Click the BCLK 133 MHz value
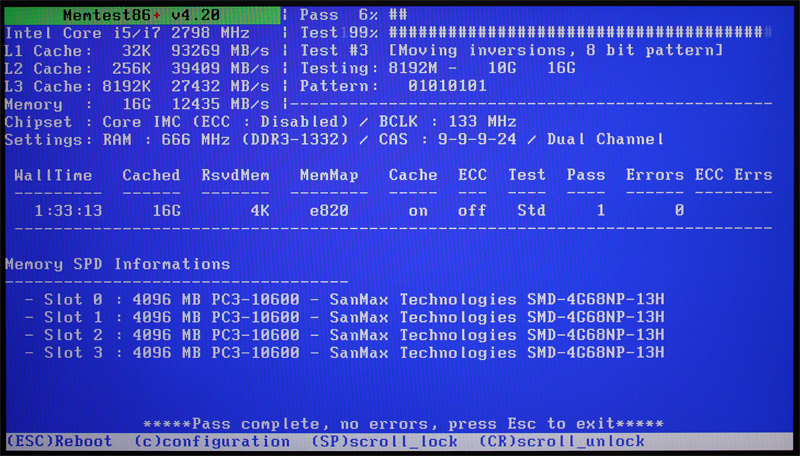Image resolution: width=800 pixels, height=456 pixels. click(447, 122)
